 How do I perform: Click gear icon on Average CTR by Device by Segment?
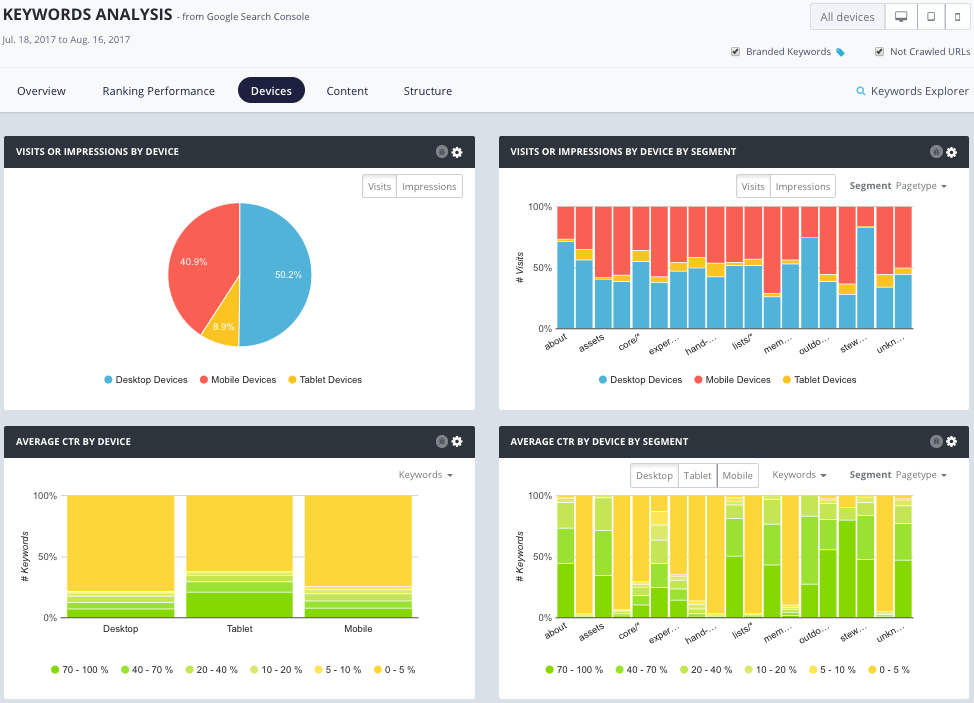(x=951, y=441)
